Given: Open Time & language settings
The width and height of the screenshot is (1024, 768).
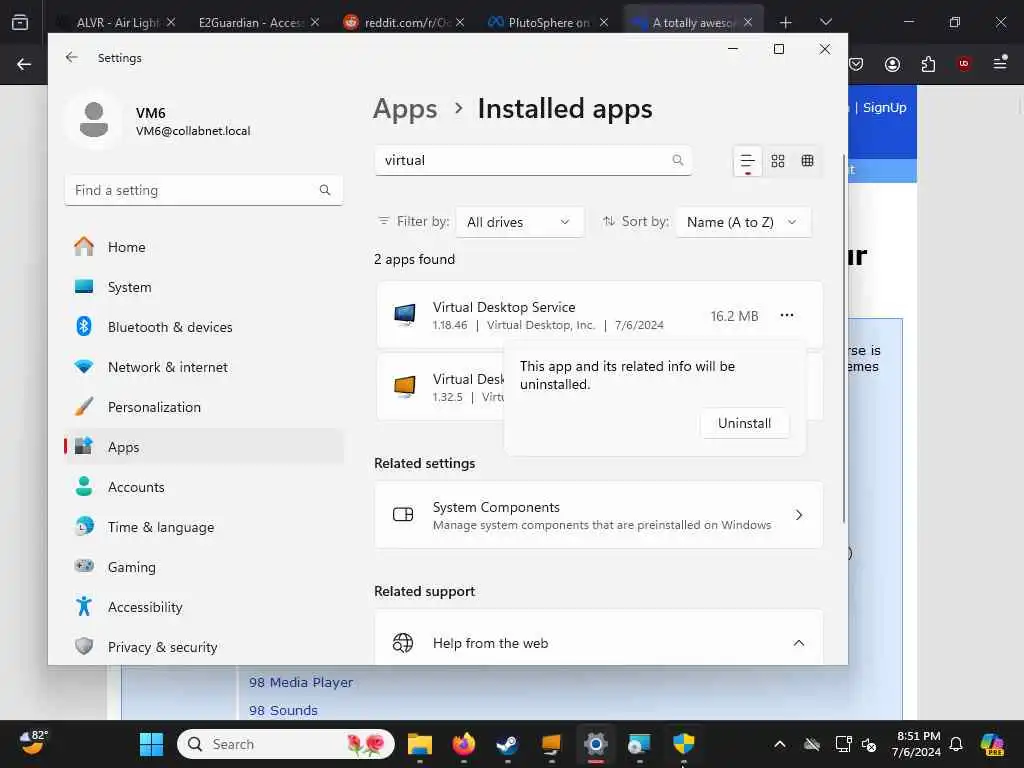Looking at the screenshot, I should coord(204,527).
